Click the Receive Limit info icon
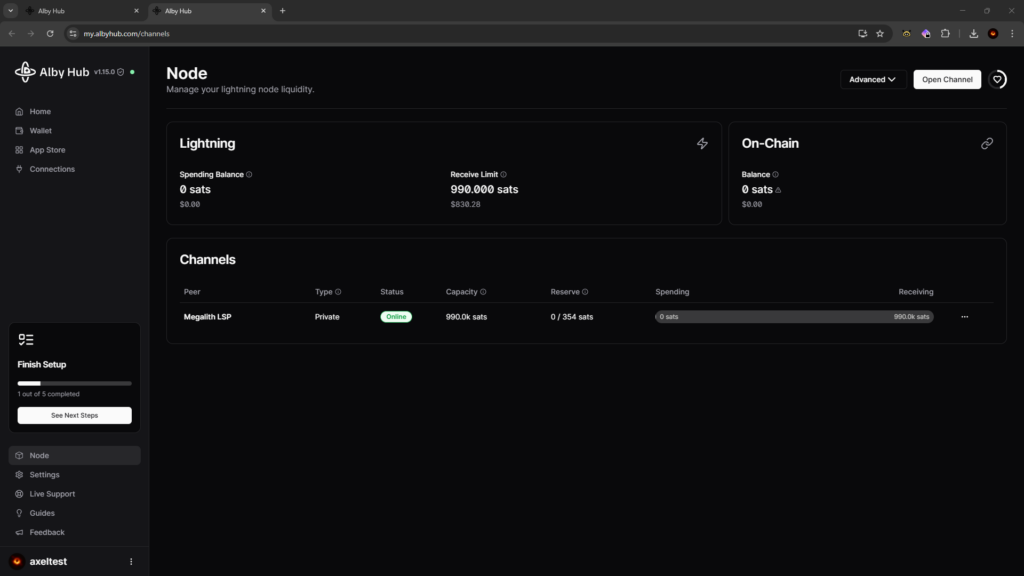Image resolution: width=1024 pixels, height=576 pixels. [503, 174]
